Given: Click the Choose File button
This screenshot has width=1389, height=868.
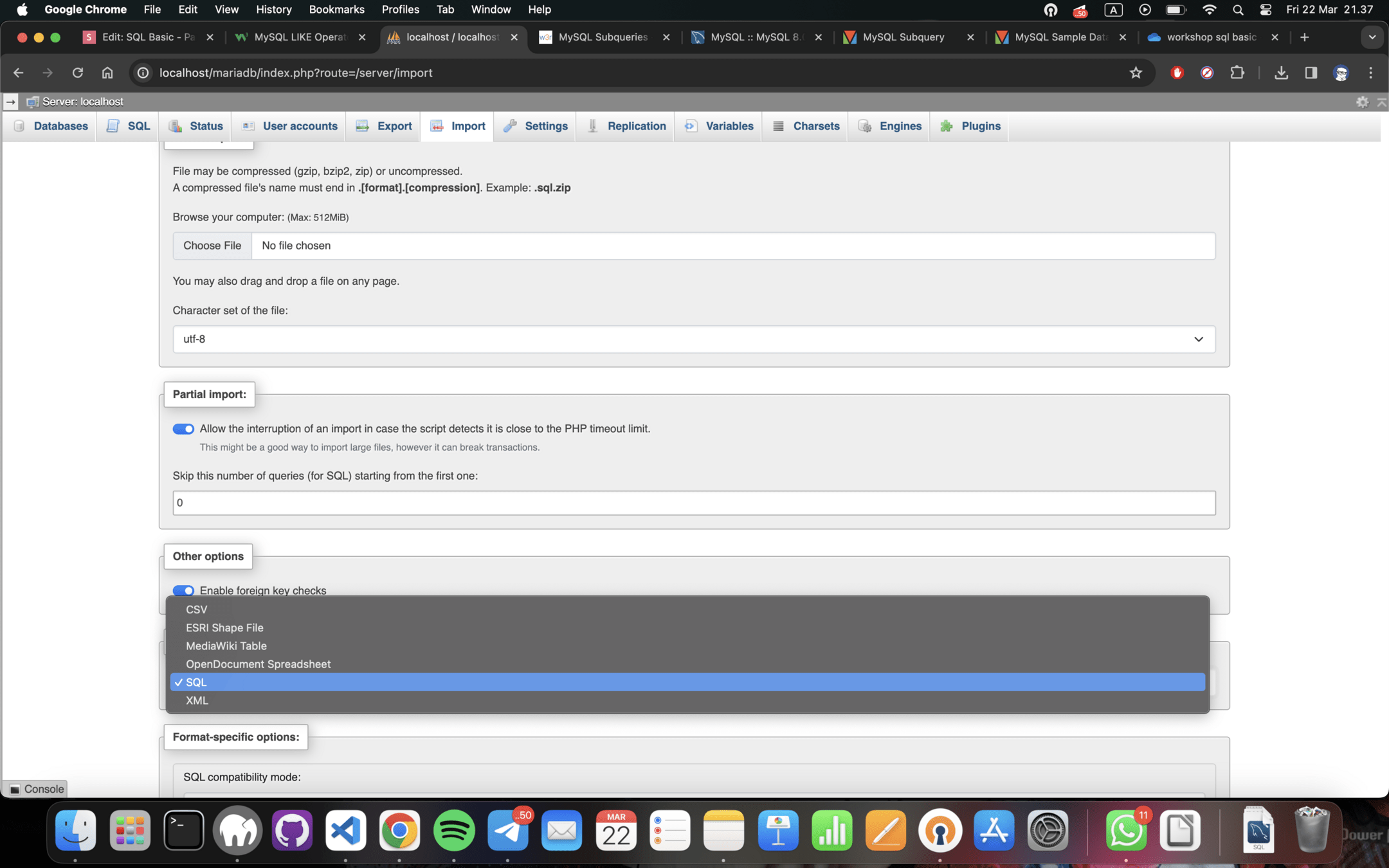Looking at the screenshot, I should tap(212, 246).
